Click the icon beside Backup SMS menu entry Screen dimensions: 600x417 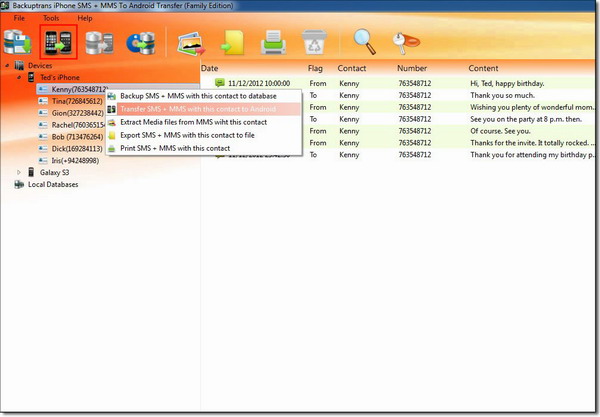[111, 96]
